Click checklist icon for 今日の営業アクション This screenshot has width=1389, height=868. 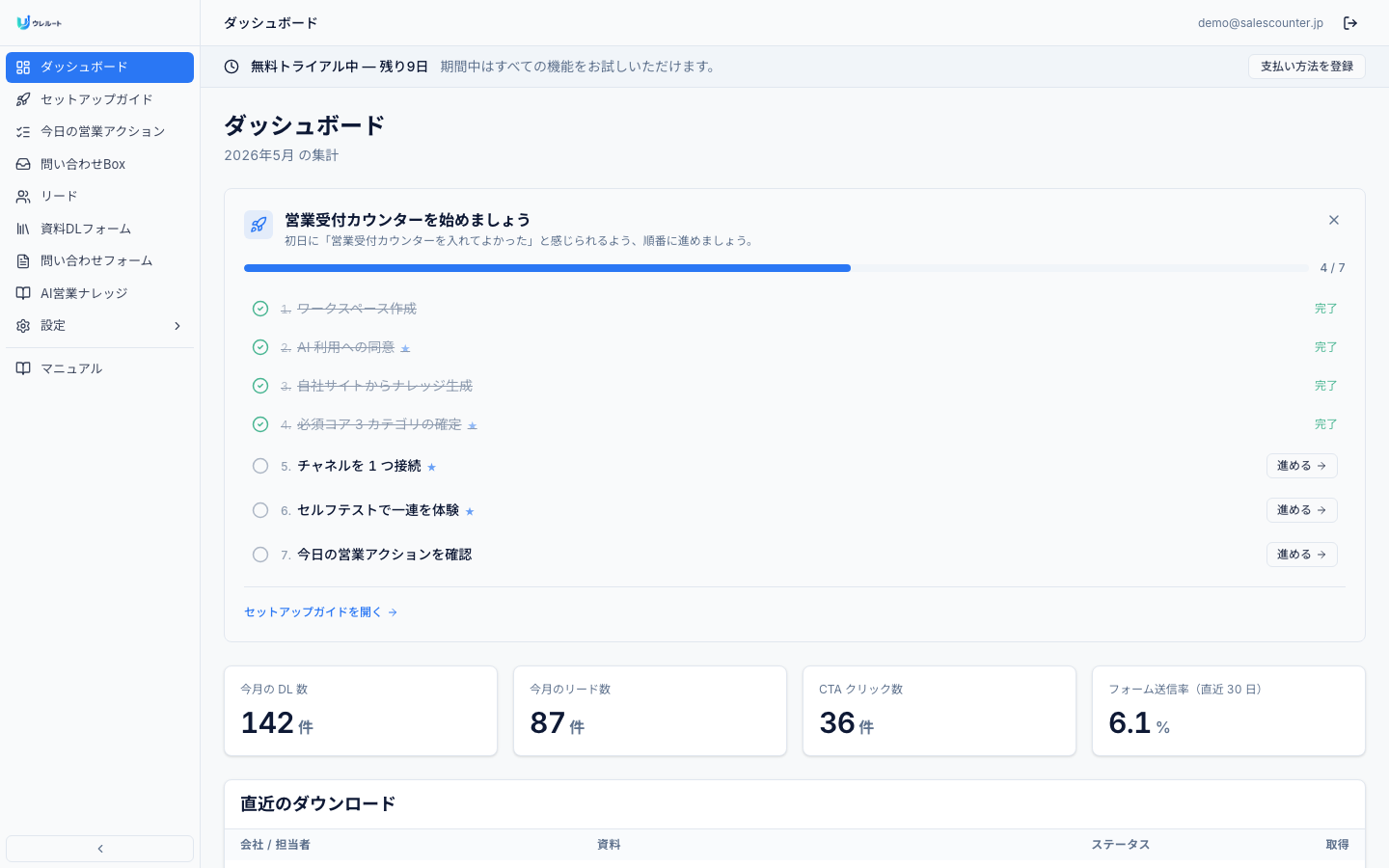tap(23, 131)
